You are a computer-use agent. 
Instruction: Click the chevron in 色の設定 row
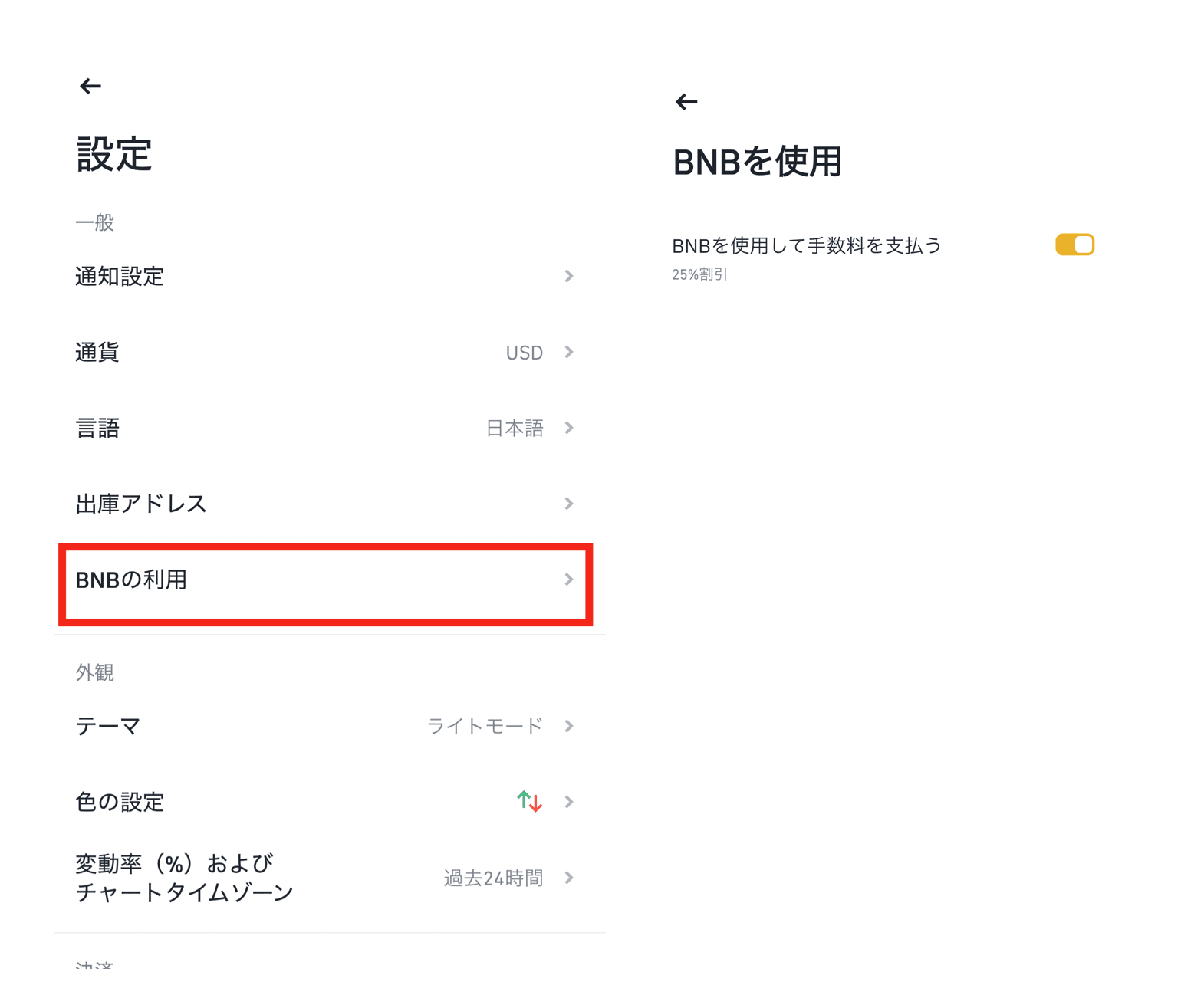coord(569,802)
